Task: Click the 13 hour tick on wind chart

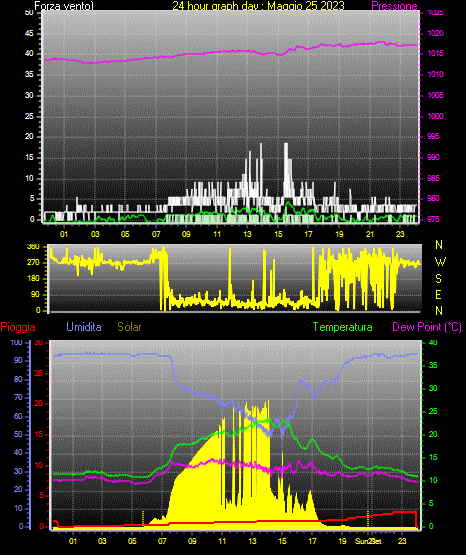Action: click(247, 234)
